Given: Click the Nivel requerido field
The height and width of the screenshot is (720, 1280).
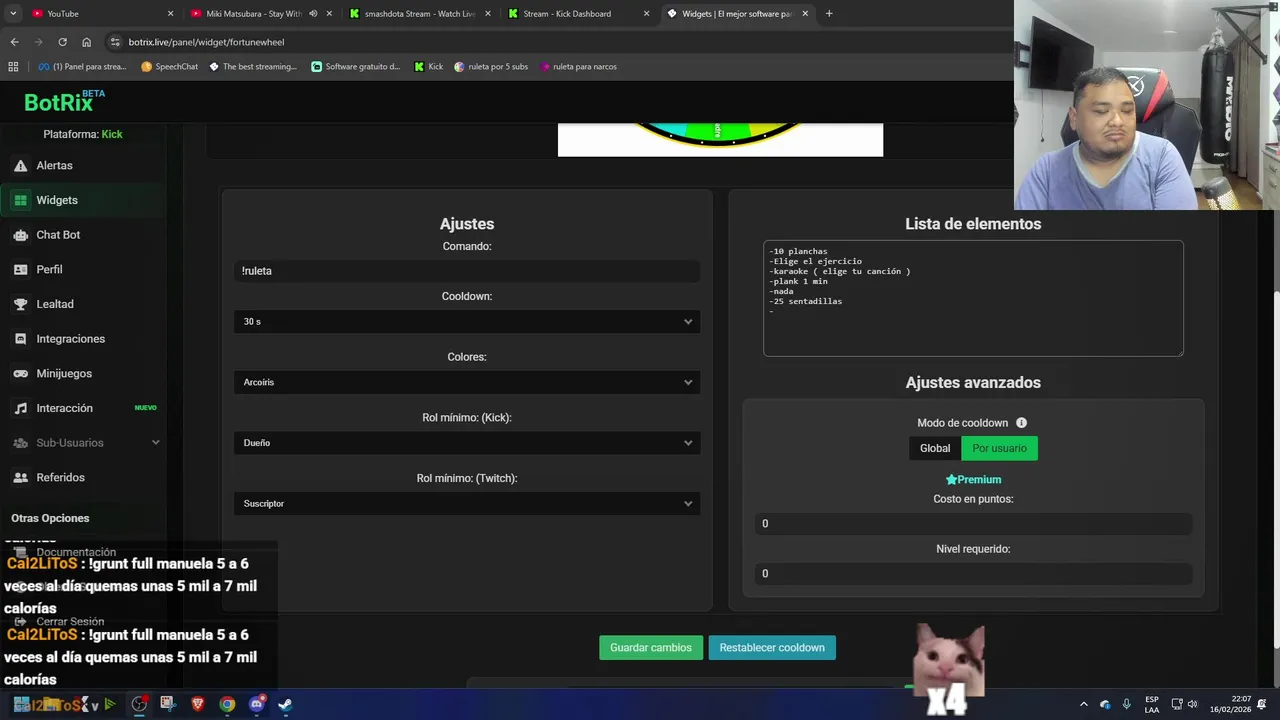Looking at the screenshot, I should pyautogui.click(x=973, y=574).
